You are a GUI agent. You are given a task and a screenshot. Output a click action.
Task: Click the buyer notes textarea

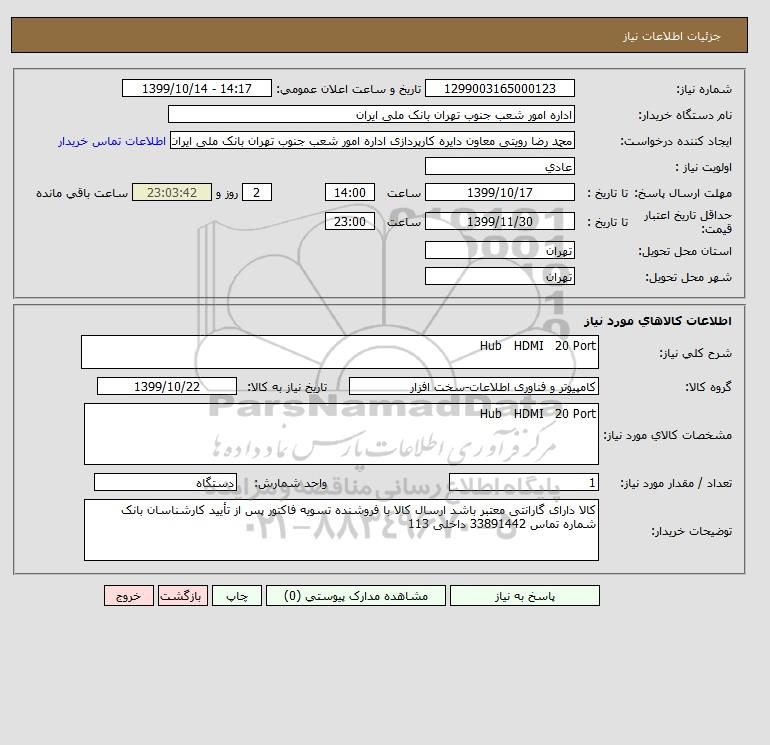click(341, 530)
